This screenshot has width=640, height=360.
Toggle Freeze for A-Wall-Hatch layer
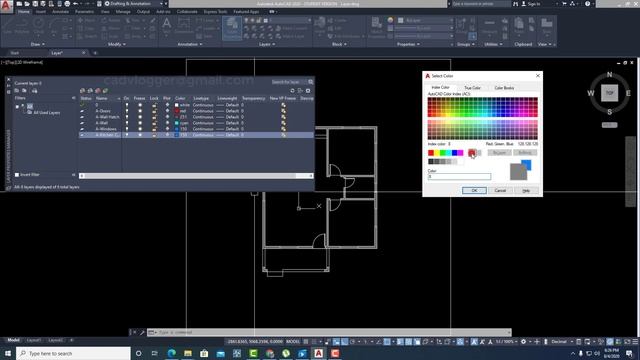coord(140,117)
